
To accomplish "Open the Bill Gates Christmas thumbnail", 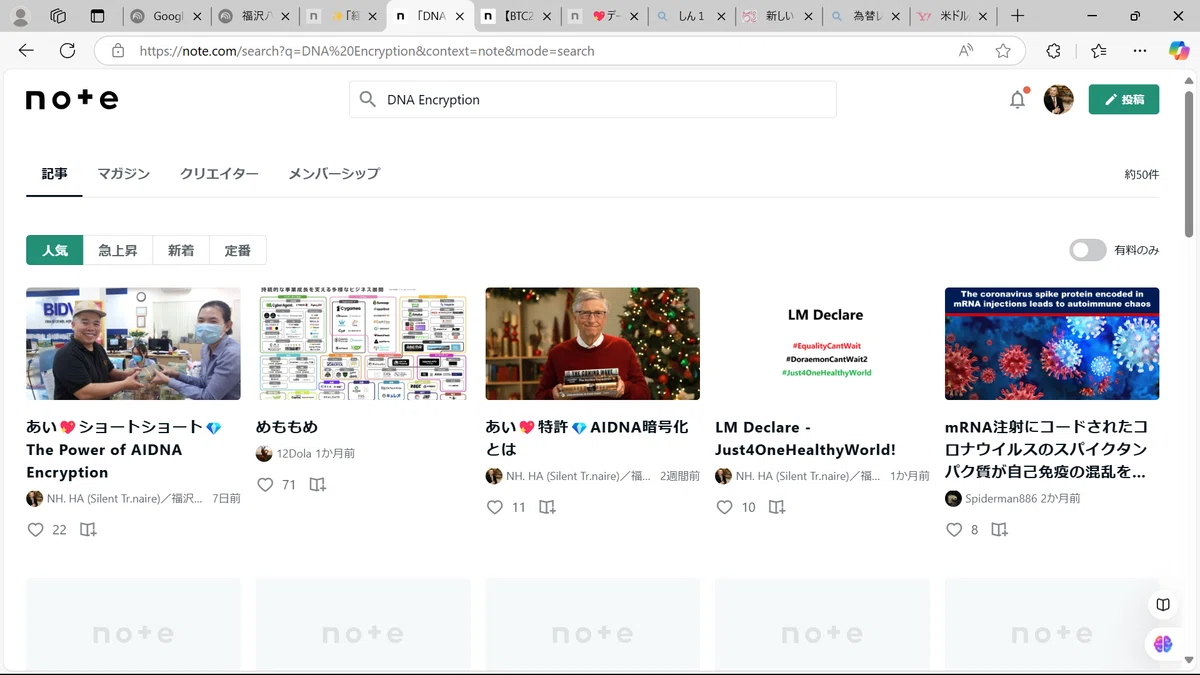I will pyautogui.click(x=593, y=344).
